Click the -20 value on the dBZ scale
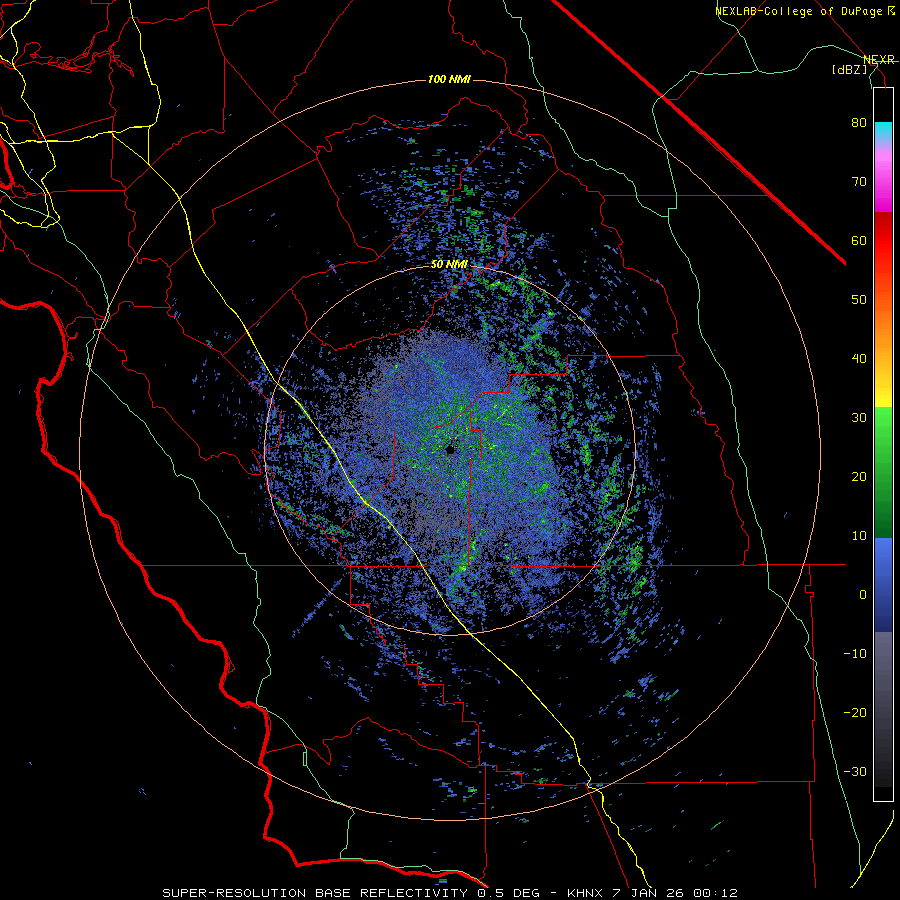The width and height of the screenshot is (900, 900). 855,713
